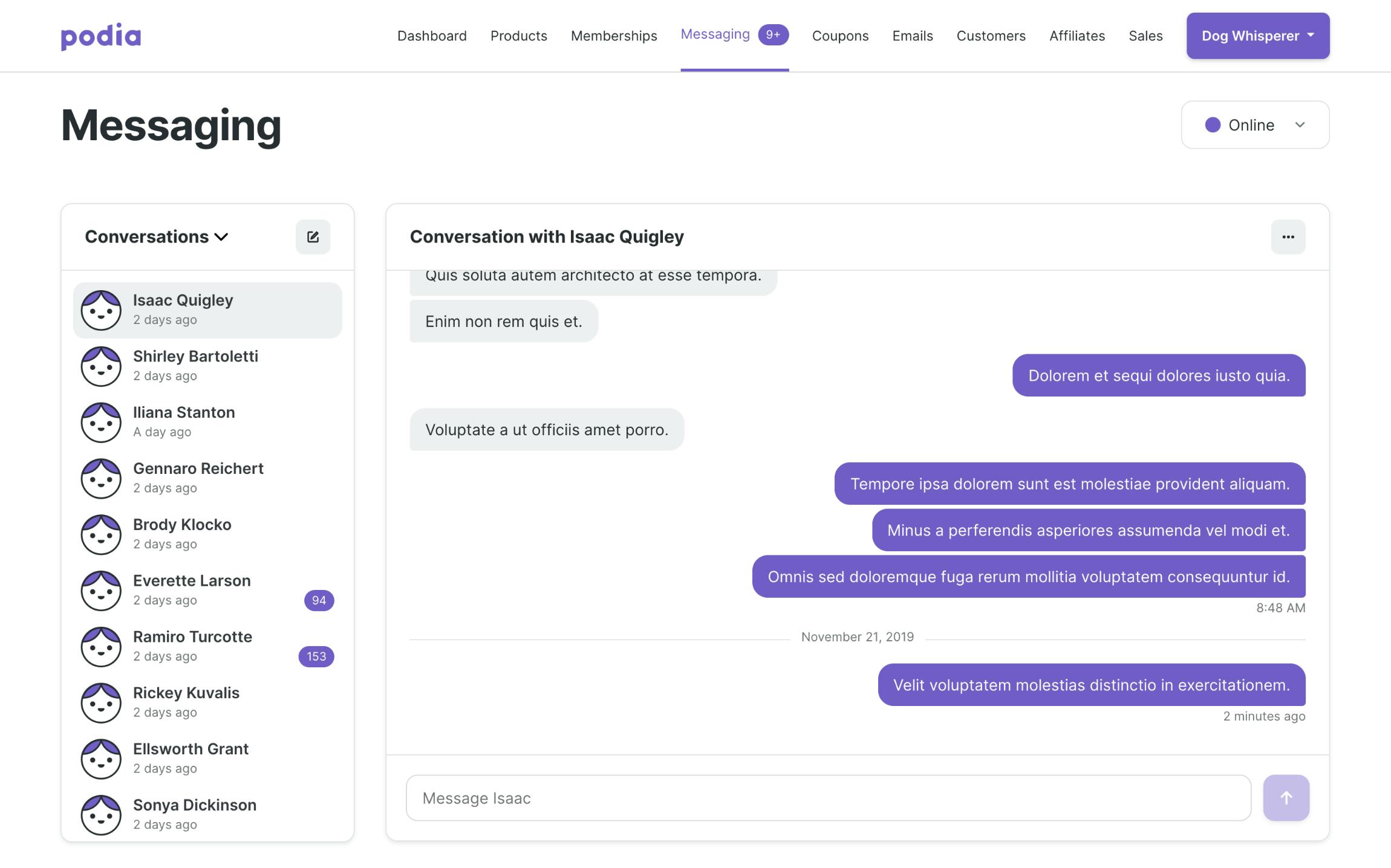1391x868 pixels.
Task: Open the conversation options ellipsis menu
Action: click(x=1288, y=237)
